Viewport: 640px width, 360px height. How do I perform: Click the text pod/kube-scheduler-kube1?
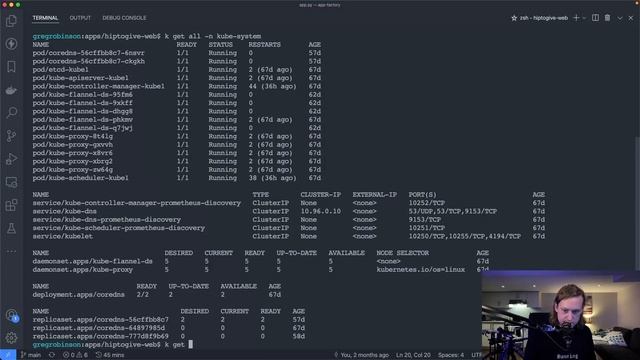[x=80, y=178]
